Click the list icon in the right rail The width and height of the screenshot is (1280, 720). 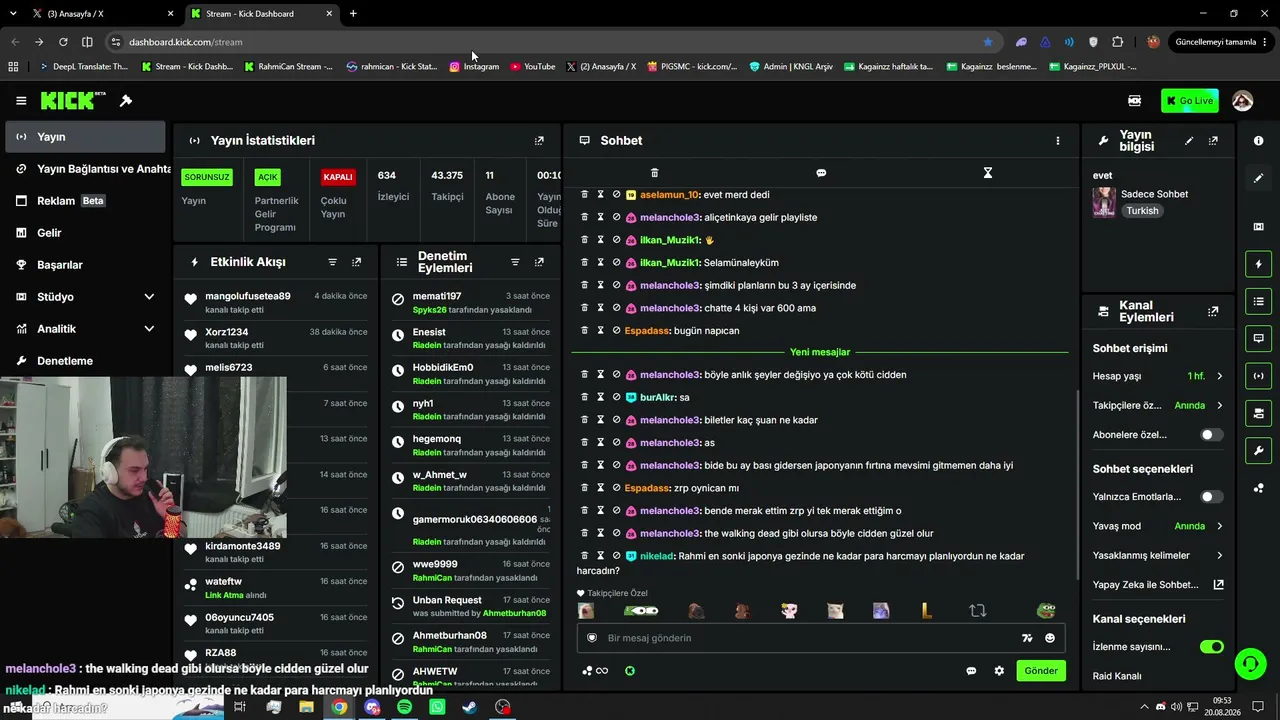(1258, 301)
